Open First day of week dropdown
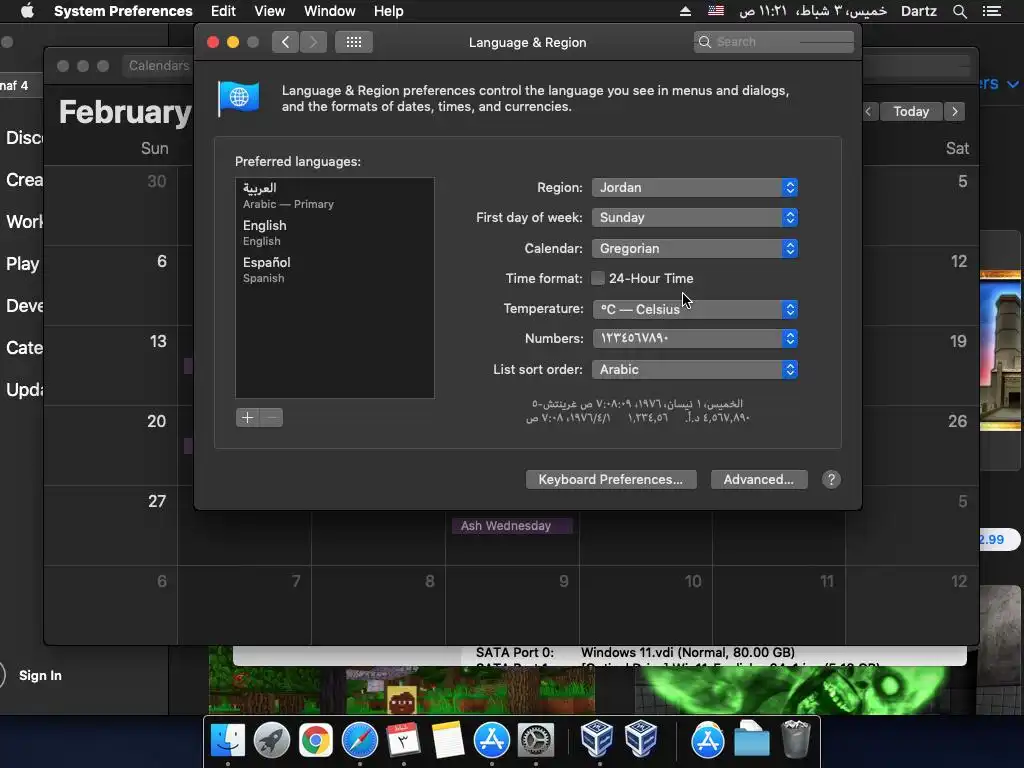Screen dimensions: 1024x768 [695, 217]
